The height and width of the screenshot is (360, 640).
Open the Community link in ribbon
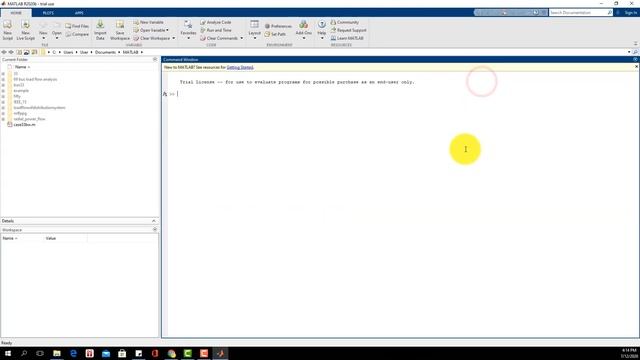345,22
